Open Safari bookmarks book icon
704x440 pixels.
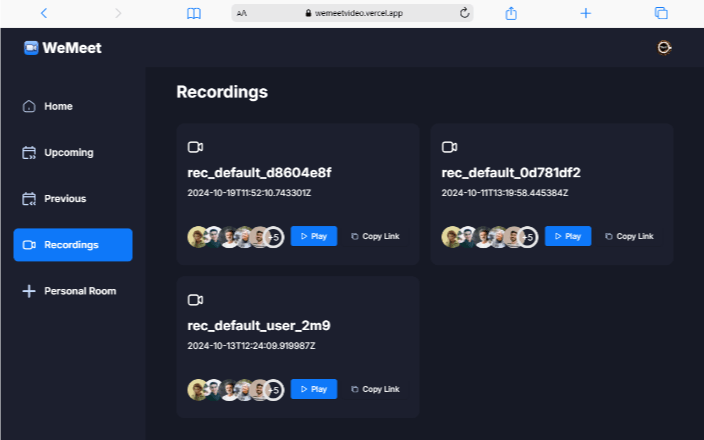coord(194,13)
